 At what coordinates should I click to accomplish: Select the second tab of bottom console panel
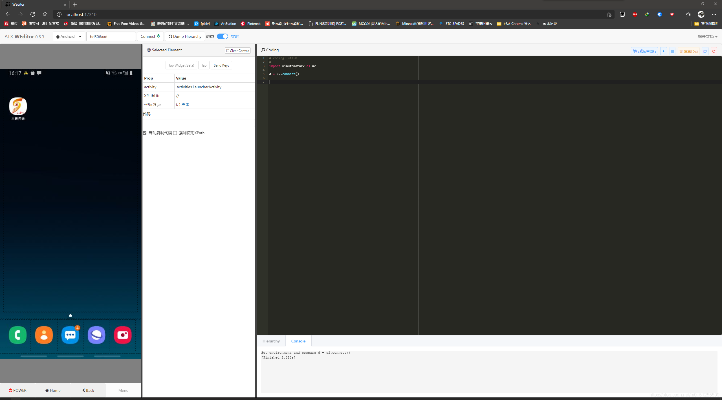click(298, 341)
